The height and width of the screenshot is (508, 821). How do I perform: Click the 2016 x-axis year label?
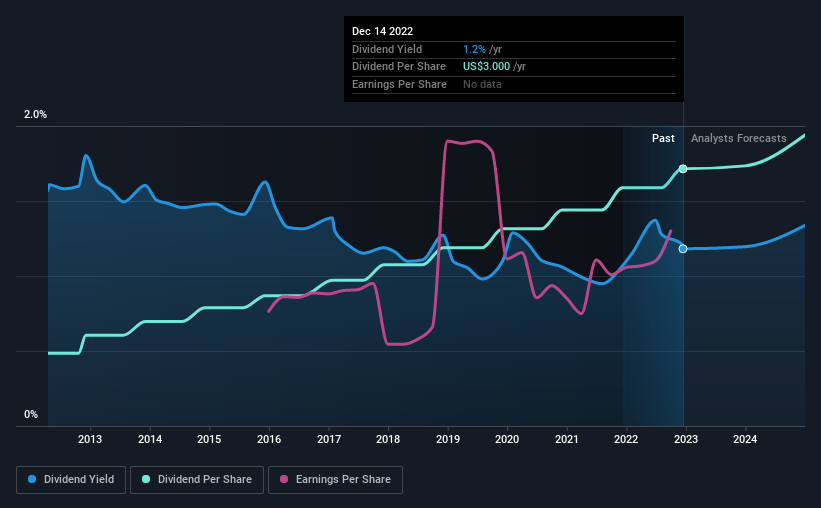coord(269,439)
